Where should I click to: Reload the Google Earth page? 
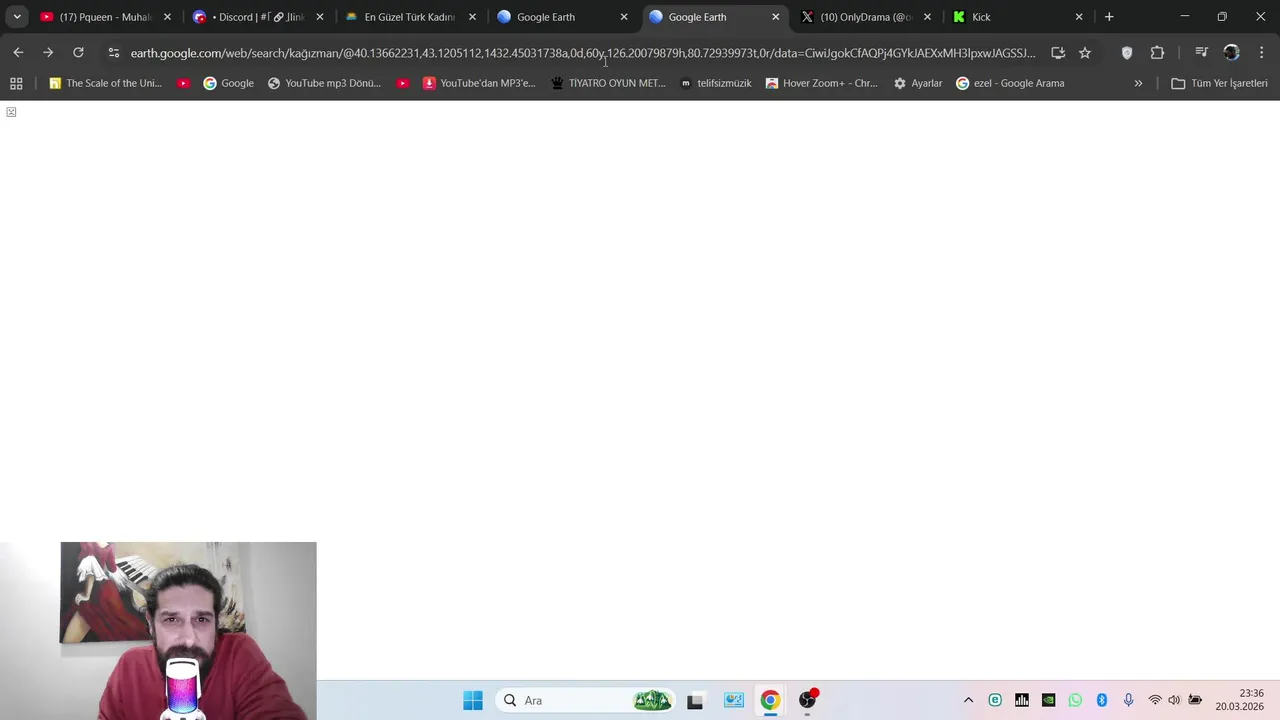pos(78,53)
